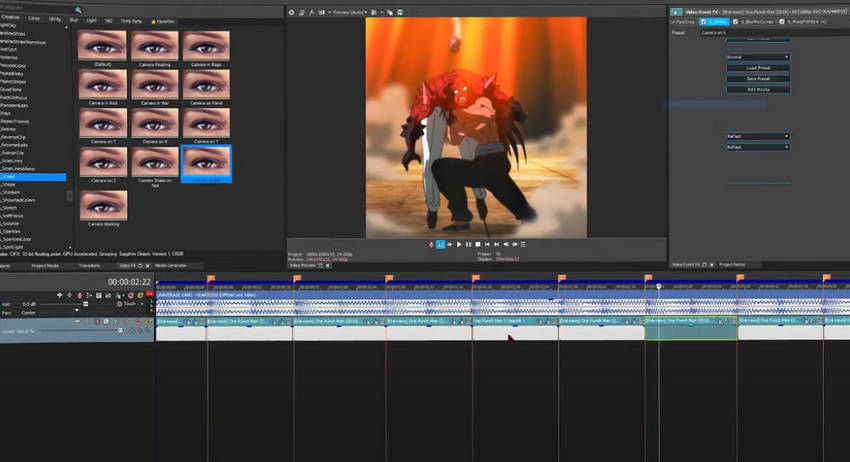The image size is (850, 462).
Task: Open the transport more-buttons menu icon
Action: click(523, 245)
